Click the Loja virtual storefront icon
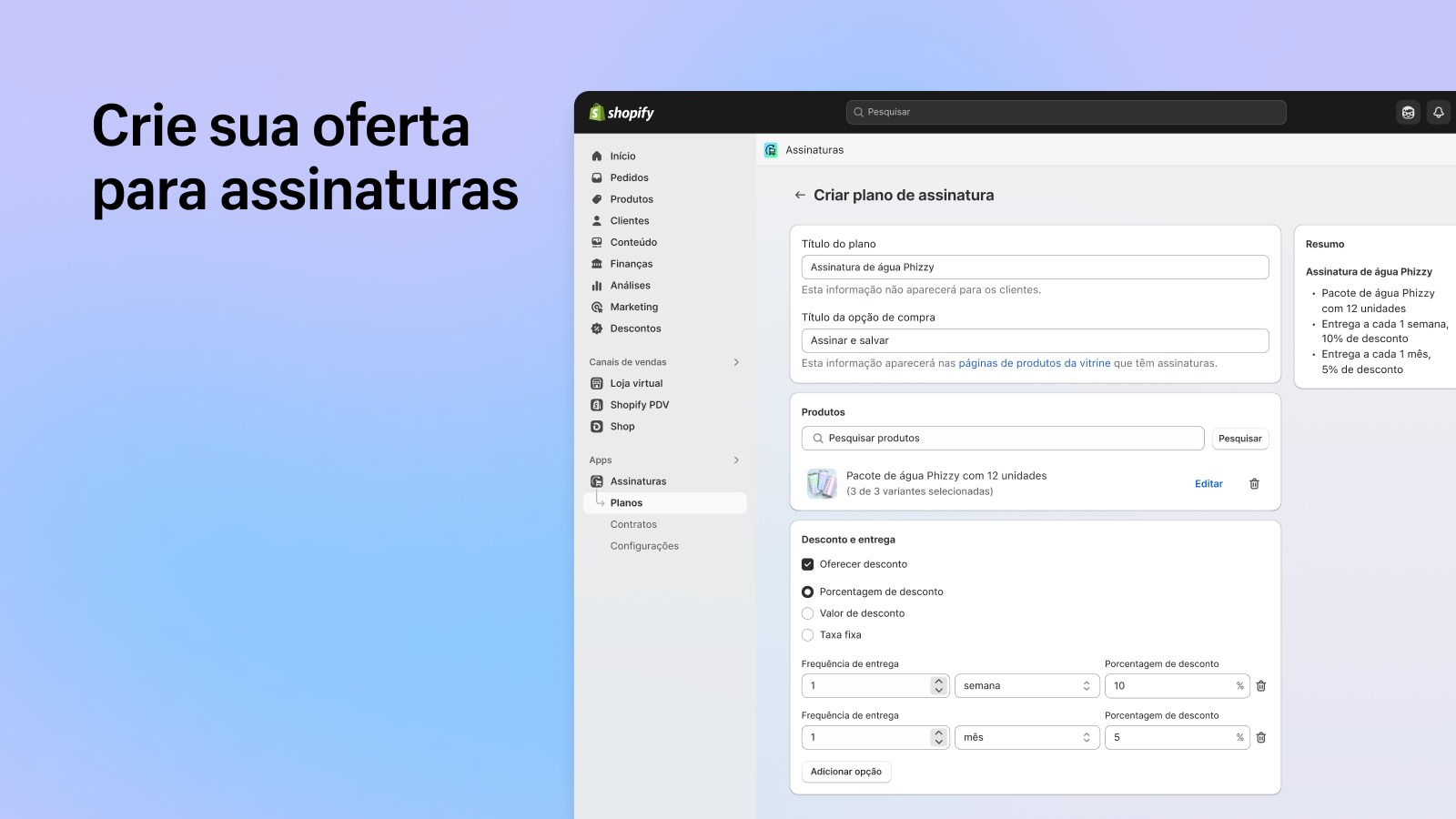Image resolution: width=1456 pixels, height=819 pixels. pyautogui.click(x=597, y=384)
